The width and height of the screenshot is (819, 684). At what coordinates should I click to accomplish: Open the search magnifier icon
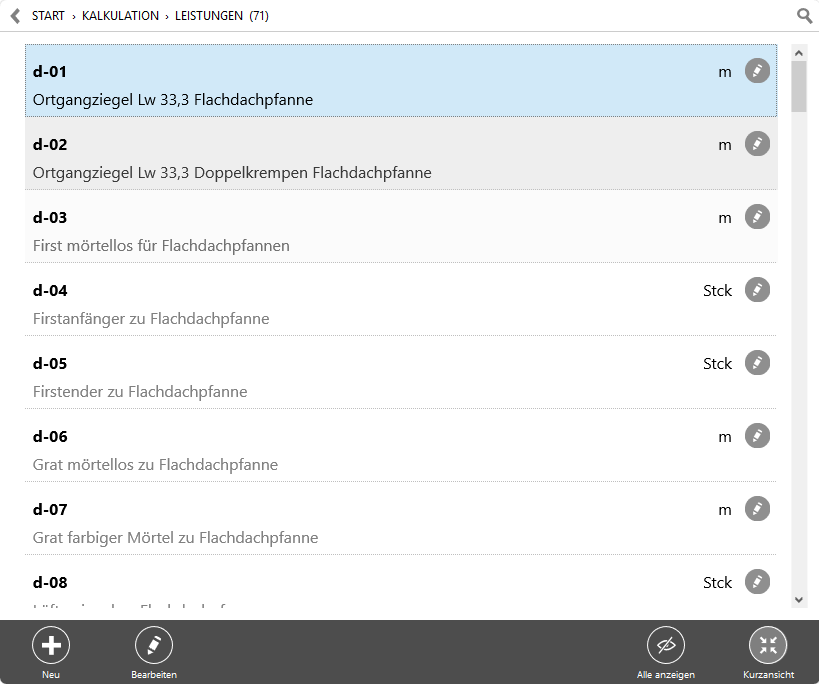pos(804,16)
